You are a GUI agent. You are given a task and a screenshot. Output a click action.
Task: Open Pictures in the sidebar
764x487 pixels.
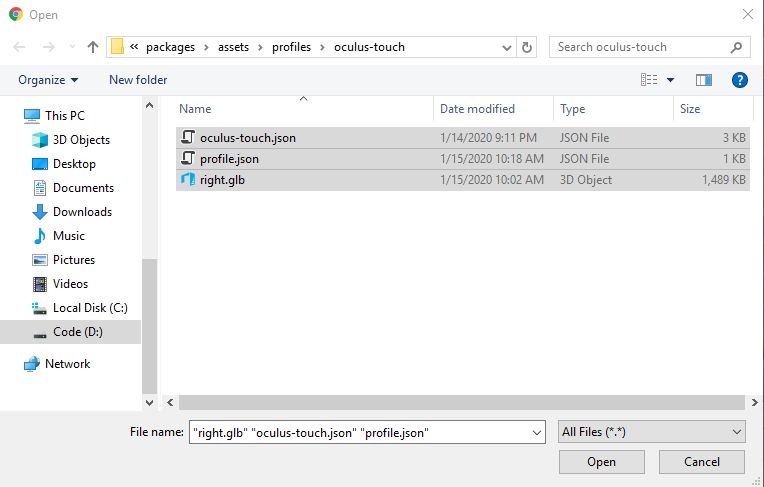tap(74, 259)
